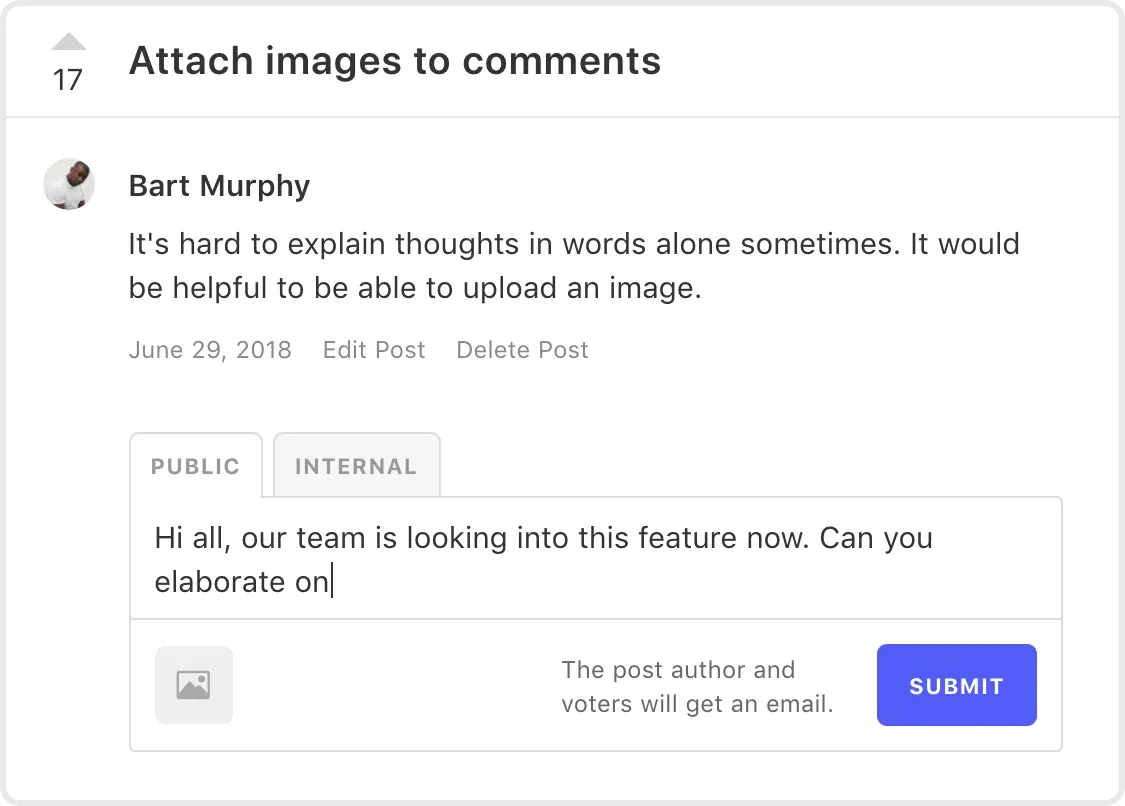
Task: Click Delete Post
Action: (521, 349)
